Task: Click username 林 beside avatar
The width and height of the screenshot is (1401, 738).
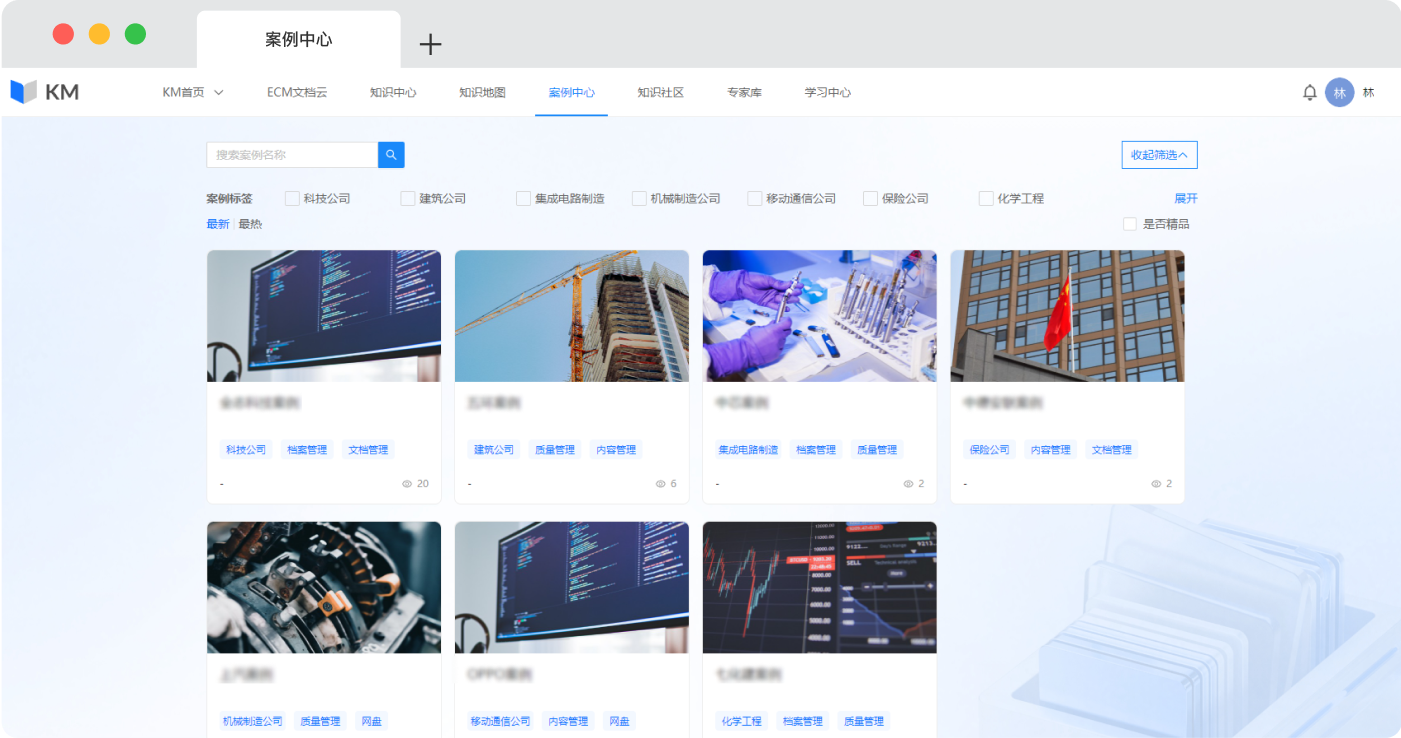Action: click(x=1368, y=92)
